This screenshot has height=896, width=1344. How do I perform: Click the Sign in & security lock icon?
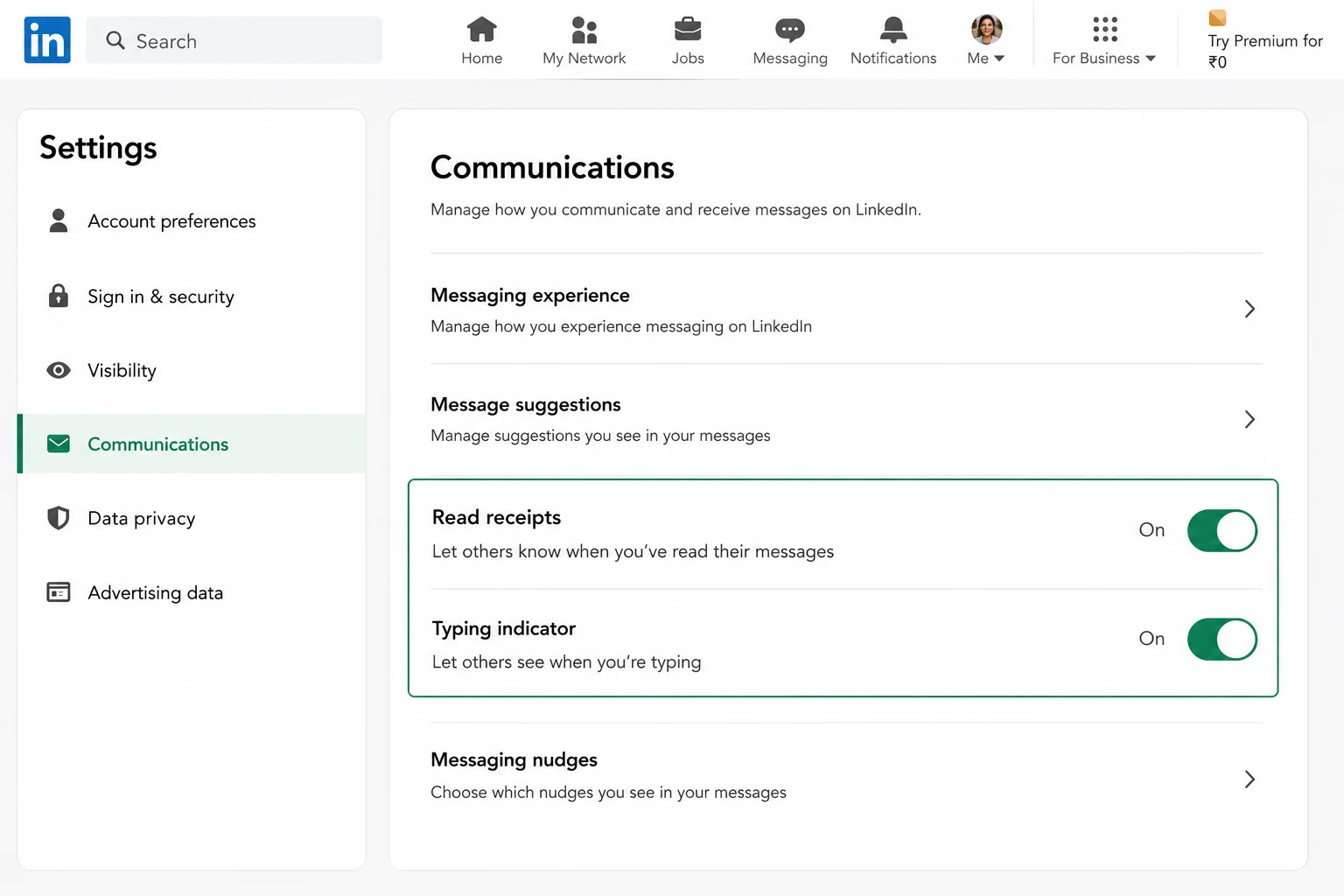[59, 296]
